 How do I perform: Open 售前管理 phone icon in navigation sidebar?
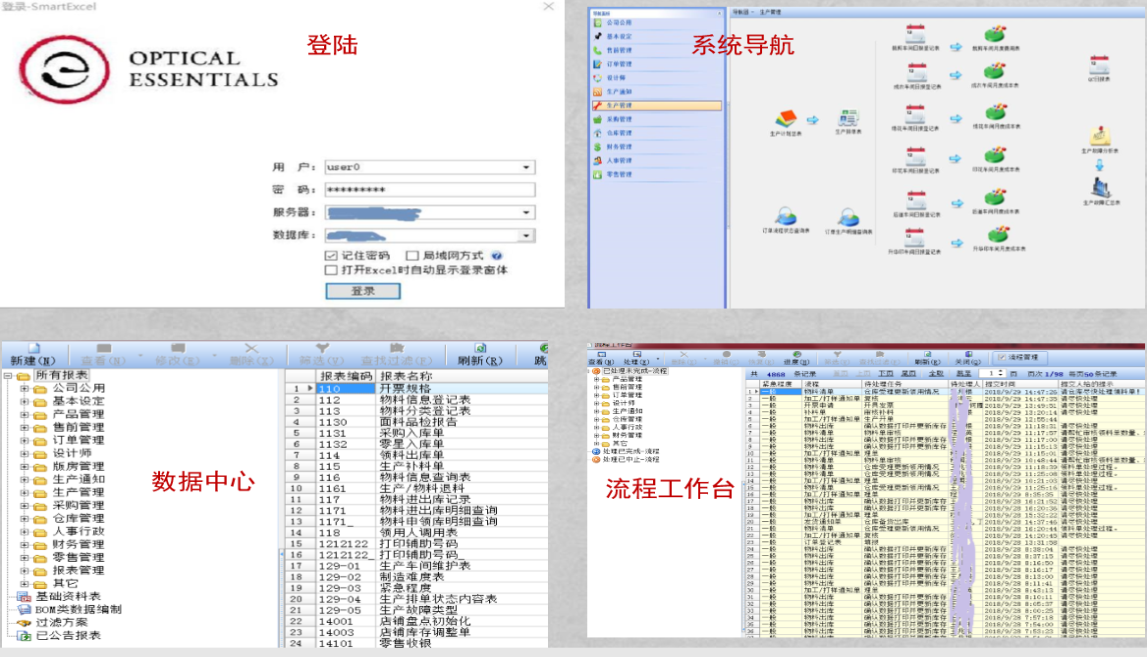[x=598, y=50]
